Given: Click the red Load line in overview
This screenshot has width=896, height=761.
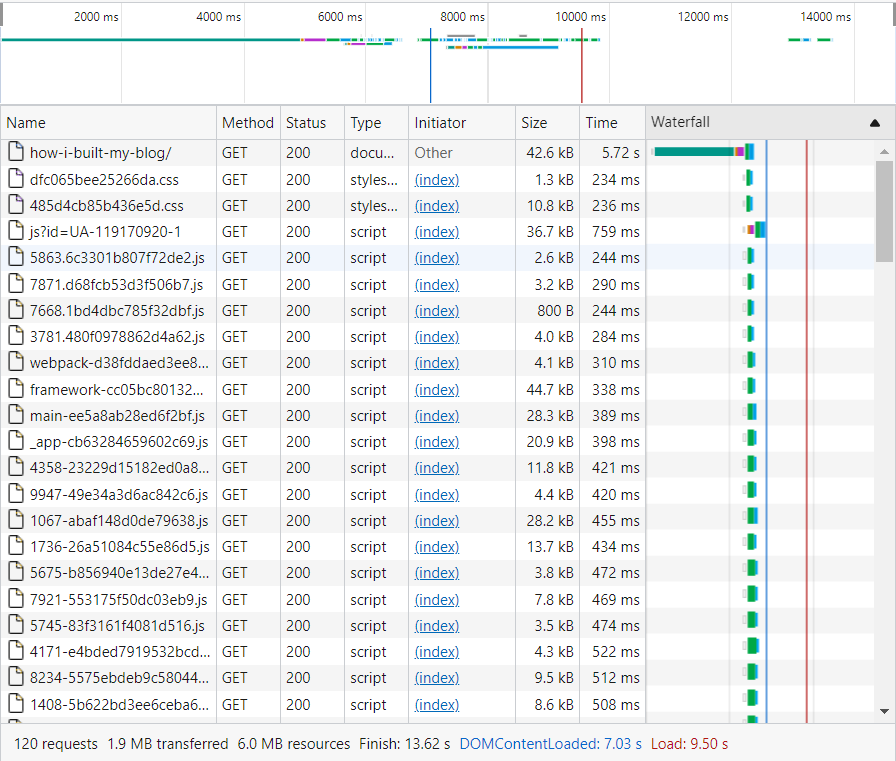Looking at the screenshot, I should (x=582, y=66).
